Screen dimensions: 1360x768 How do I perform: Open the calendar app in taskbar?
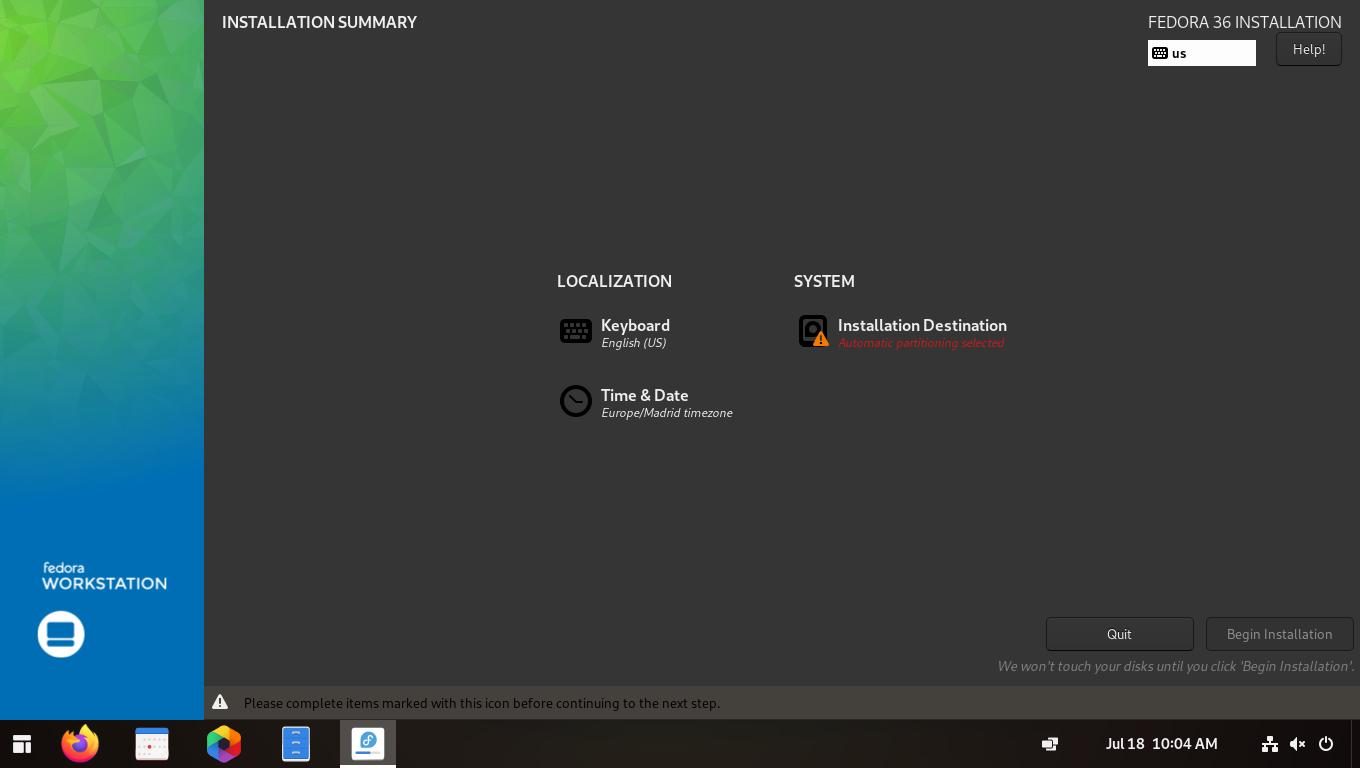point(152,744)
